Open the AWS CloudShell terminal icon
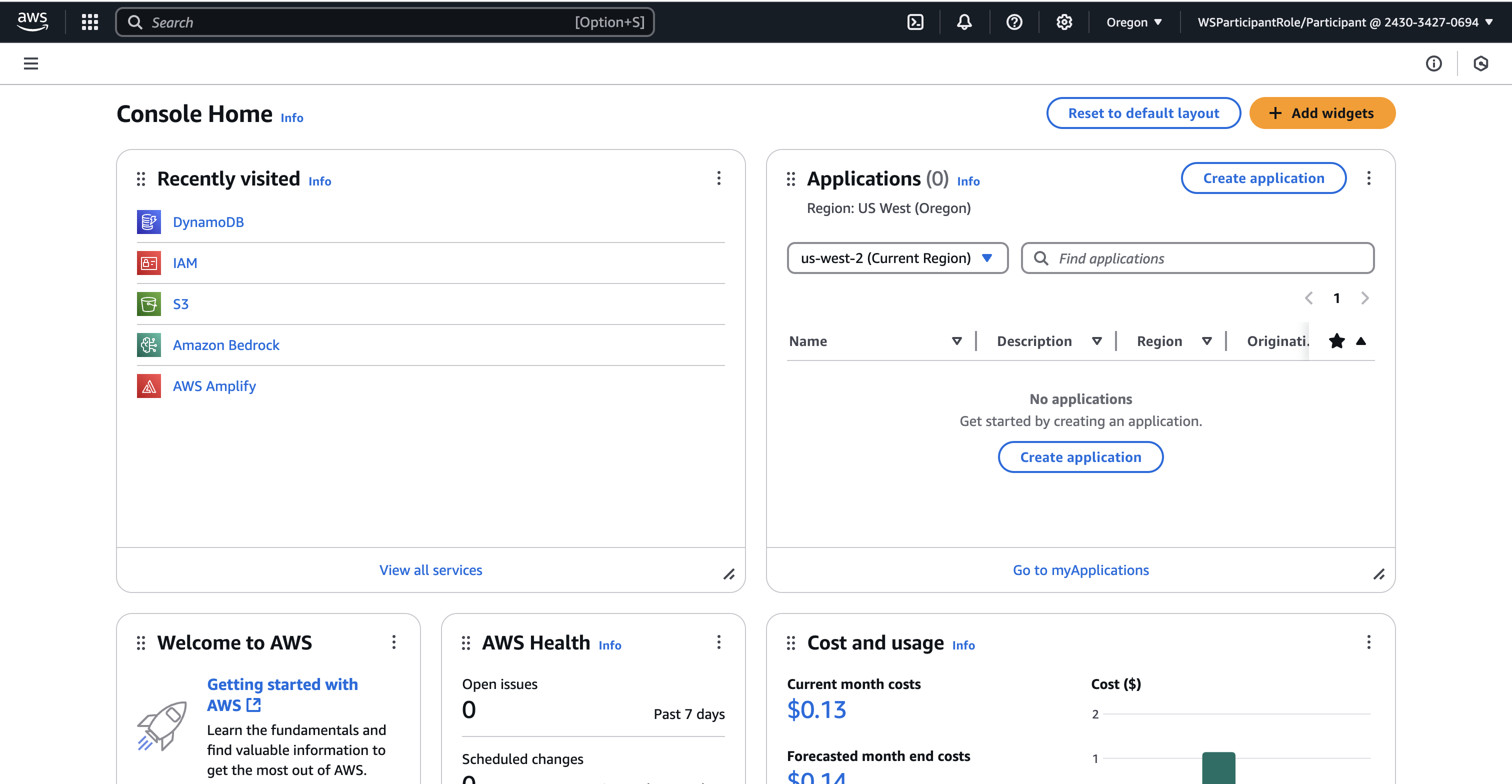The image size is (1512, 784). point(915,22)
